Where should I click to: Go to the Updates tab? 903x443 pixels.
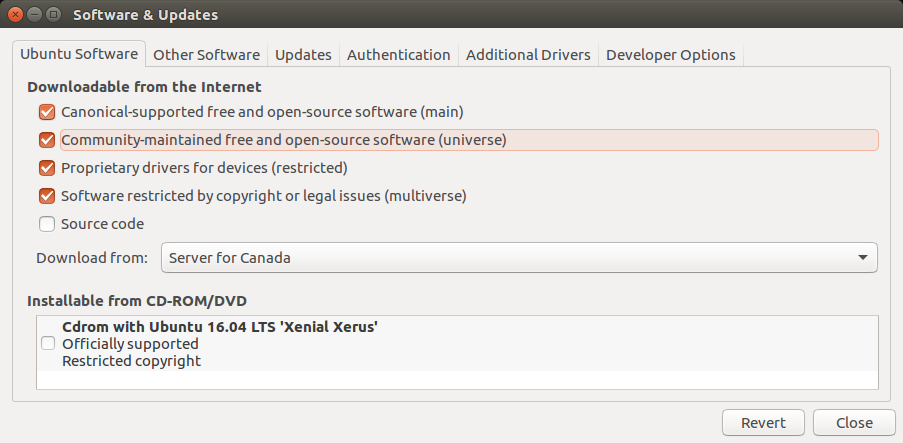(303, 55)
